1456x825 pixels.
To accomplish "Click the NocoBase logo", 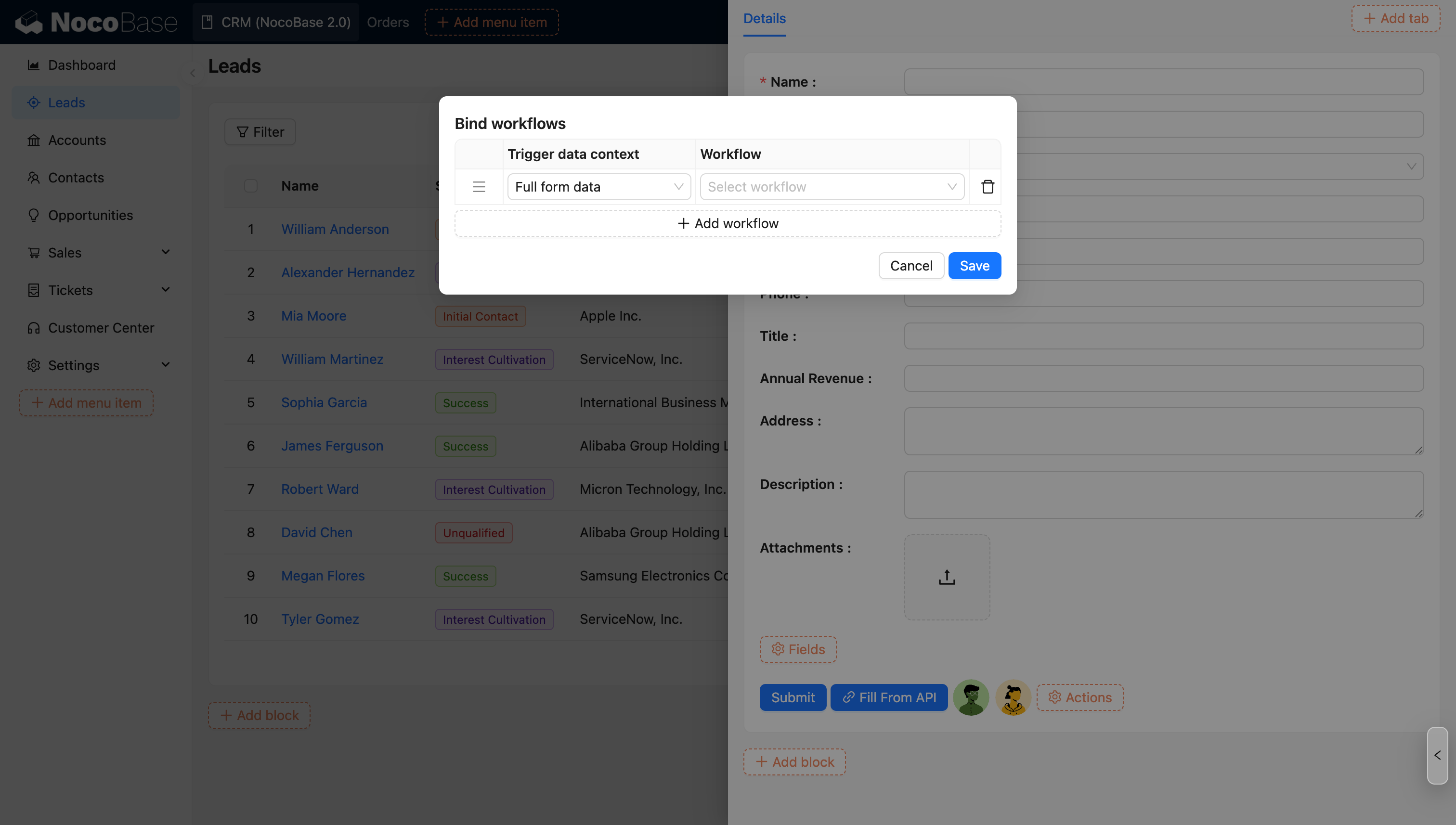I will pyautogui.click(x=96, y=22).
